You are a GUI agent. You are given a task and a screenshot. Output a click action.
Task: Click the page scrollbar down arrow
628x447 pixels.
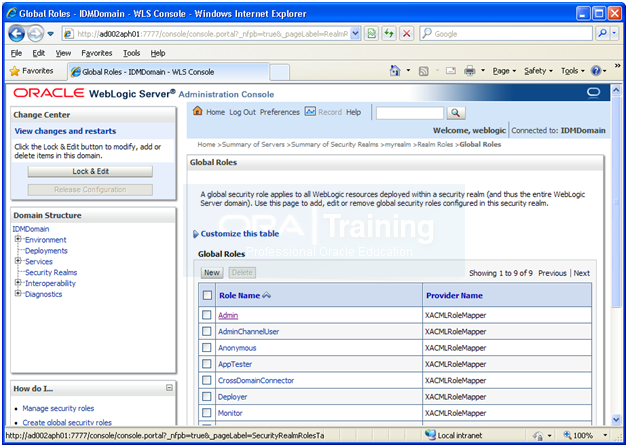tap(616, 419)
